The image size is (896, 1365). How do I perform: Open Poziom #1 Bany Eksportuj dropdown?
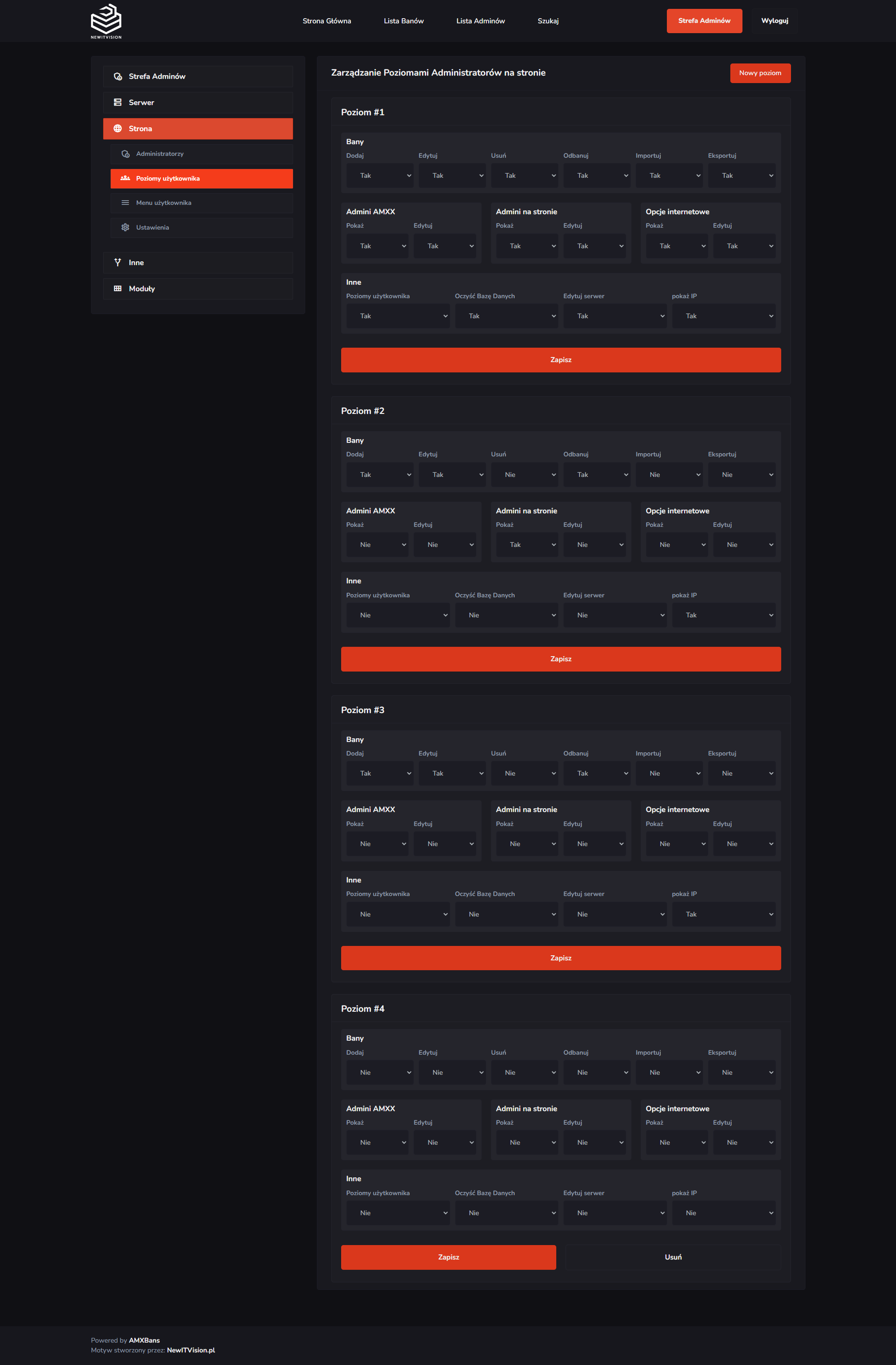coord(742,175)
